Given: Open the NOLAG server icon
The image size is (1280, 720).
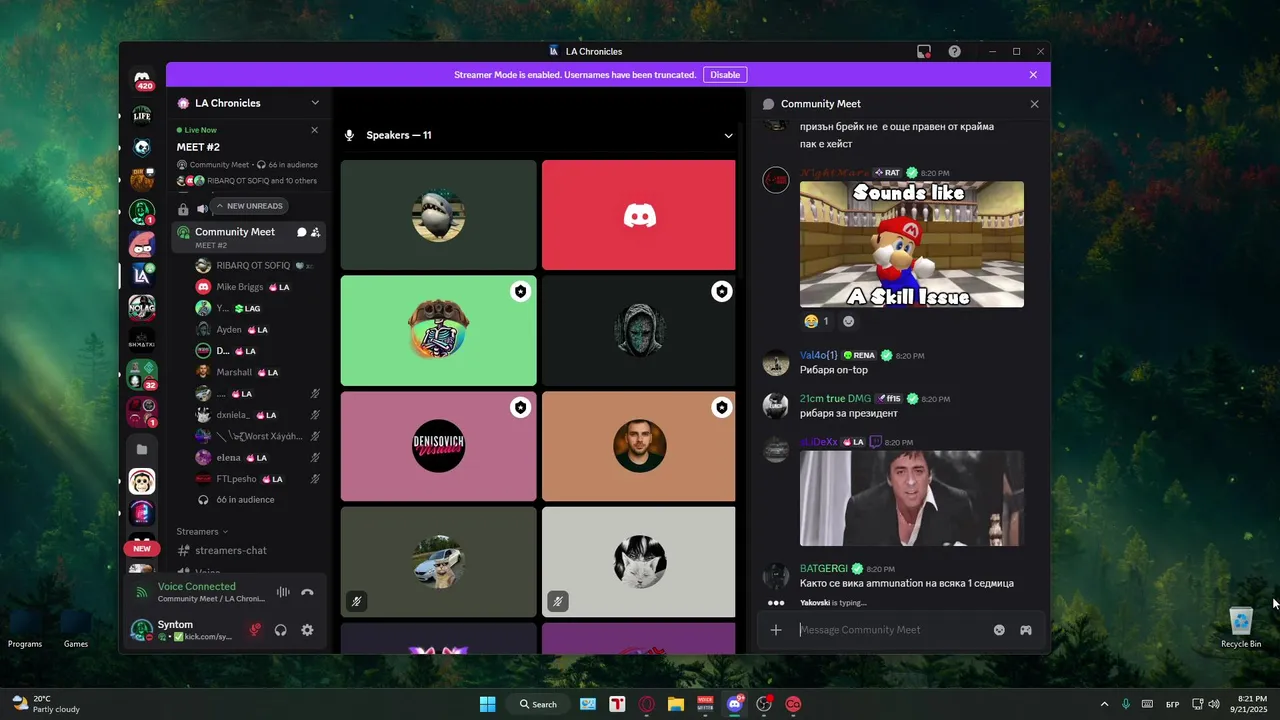Looking at the screenshot, I should tap(142, 308).
